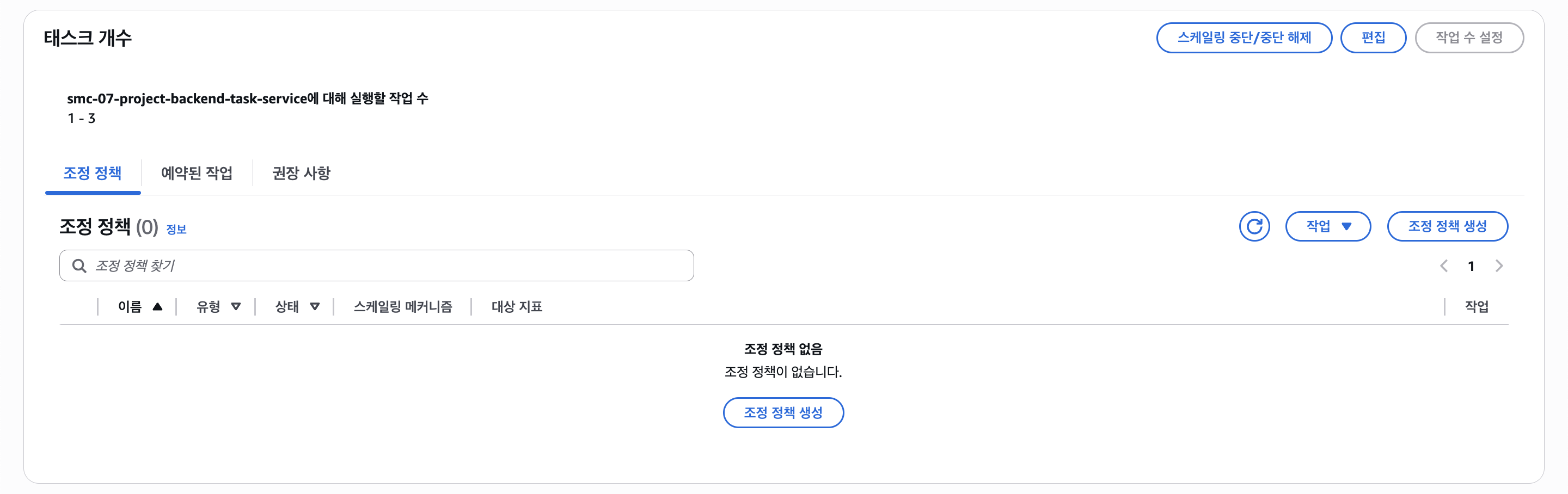Click the search magnifier icon
The image size is (1568, 494).
(79, 266)
